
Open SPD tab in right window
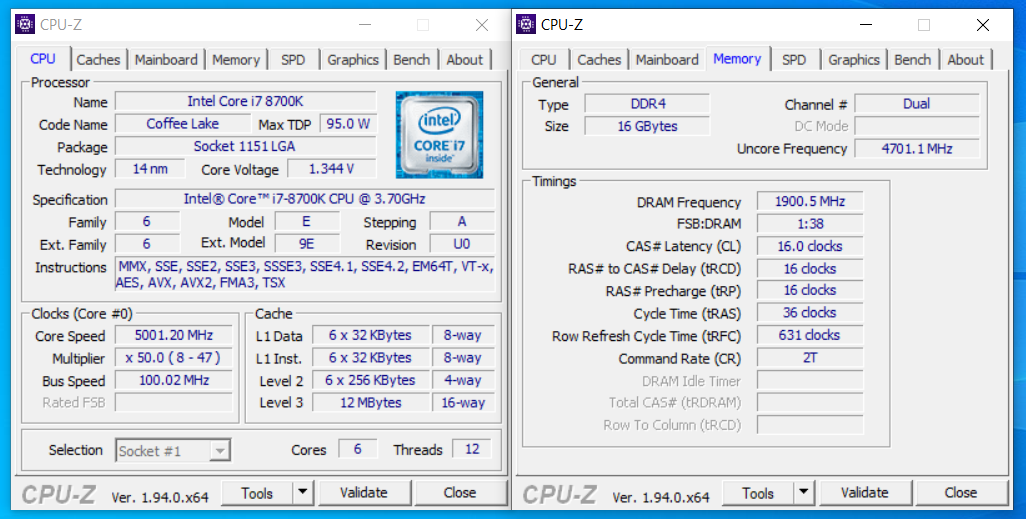[794, 60]
